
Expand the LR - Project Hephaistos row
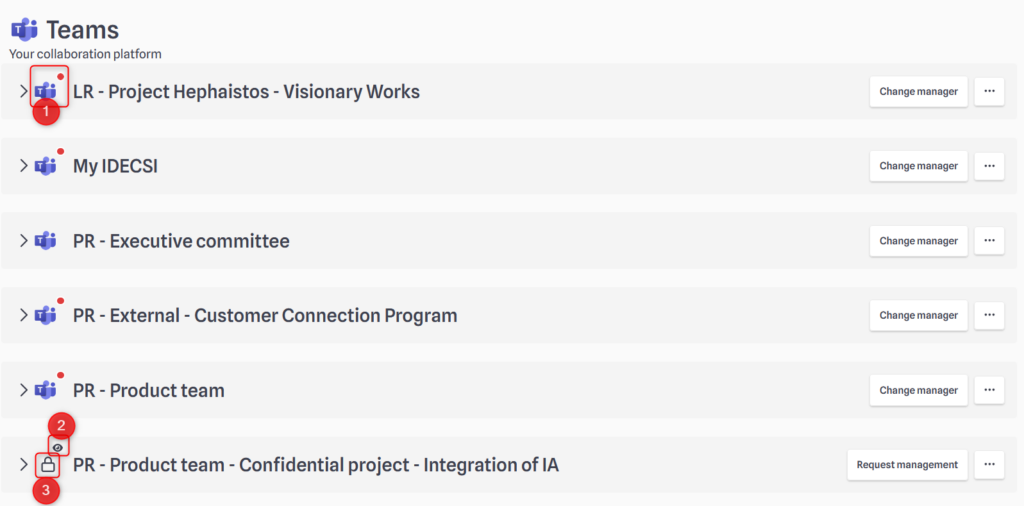tap(24, 91)
